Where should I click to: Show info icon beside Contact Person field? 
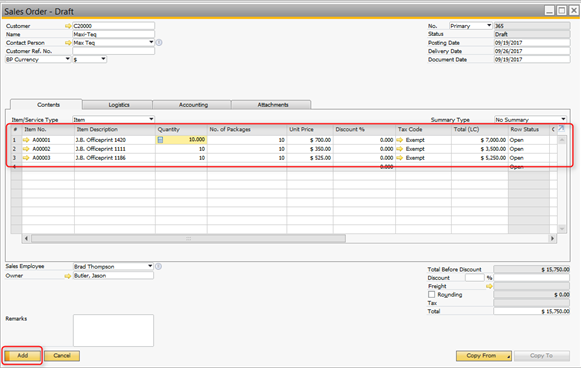pyautogui.click(x=159, y=43)
